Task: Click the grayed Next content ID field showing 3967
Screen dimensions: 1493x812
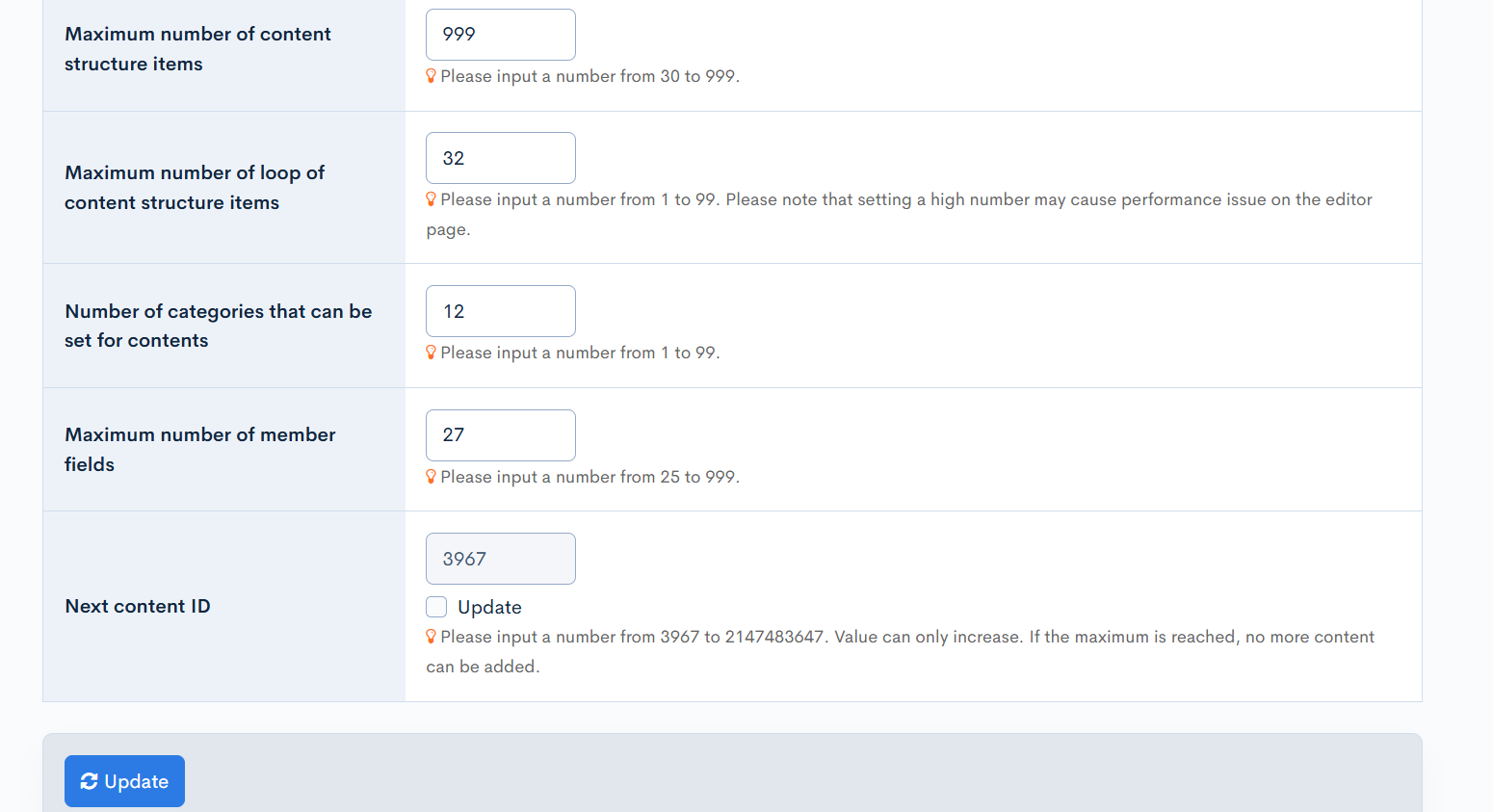Action: 500,558
